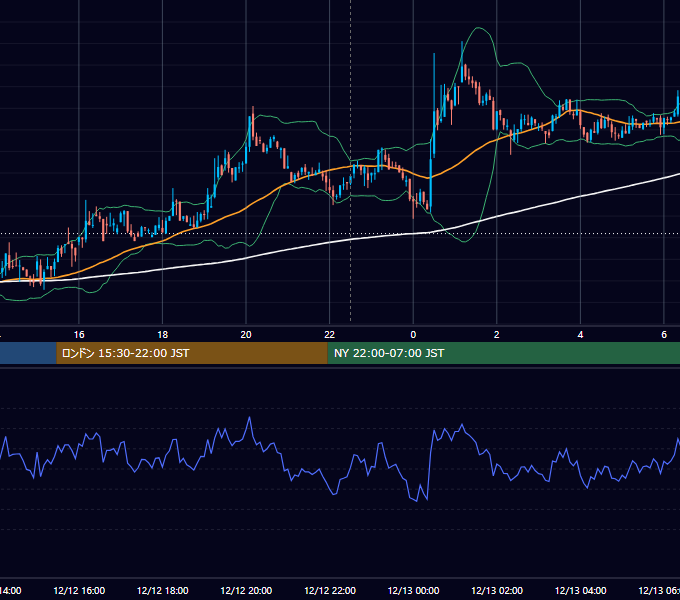Click the "12/13 02:00" bottom timestamp

[497, 590]
